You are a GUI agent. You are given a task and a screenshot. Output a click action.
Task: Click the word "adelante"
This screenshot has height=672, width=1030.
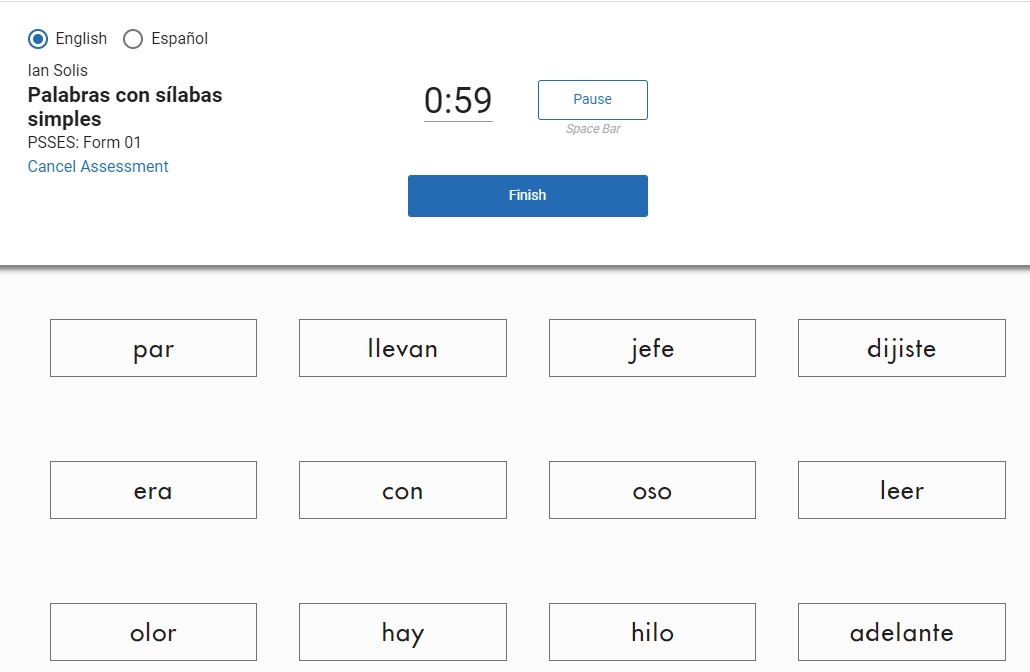click(901, 632)
